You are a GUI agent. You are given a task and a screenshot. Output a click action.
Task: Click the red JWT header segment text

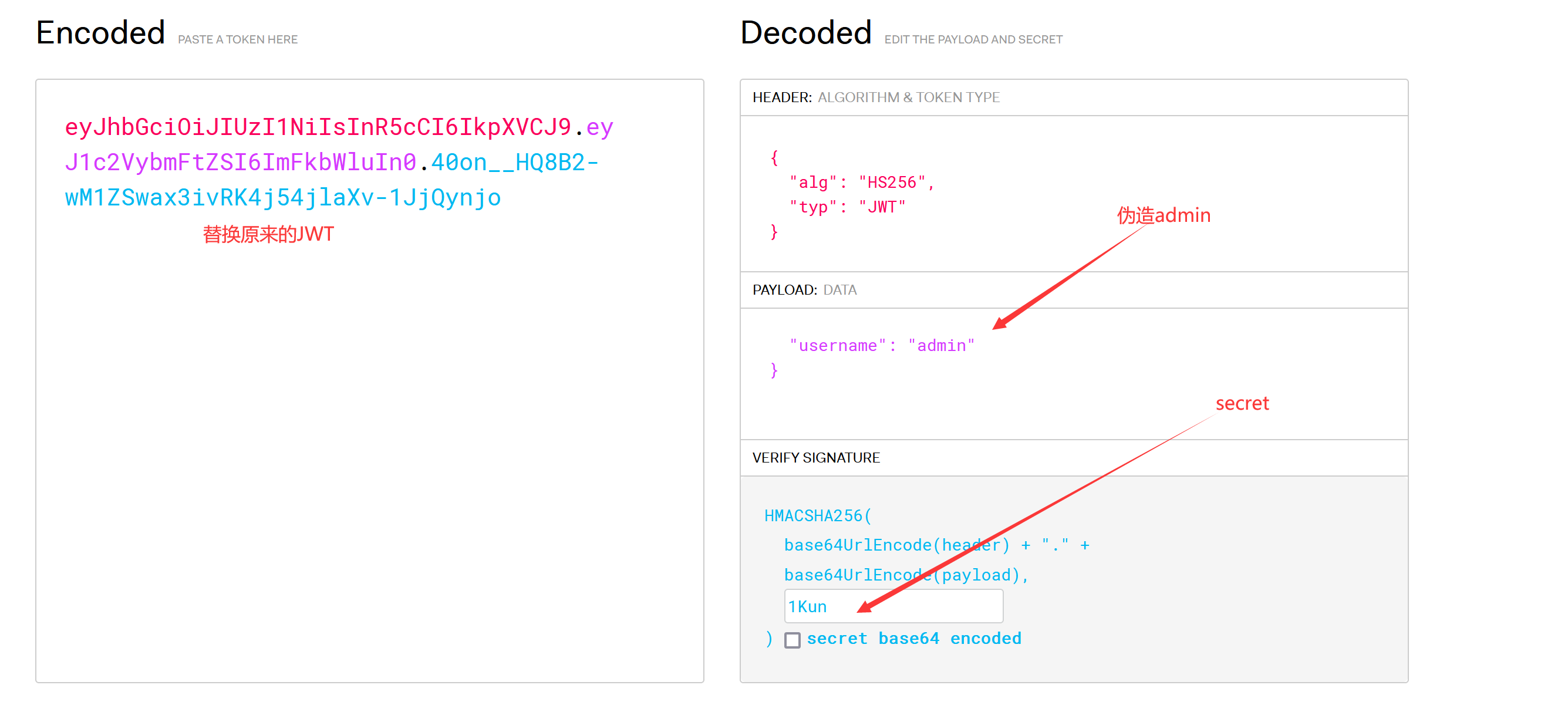coord(318,127)
